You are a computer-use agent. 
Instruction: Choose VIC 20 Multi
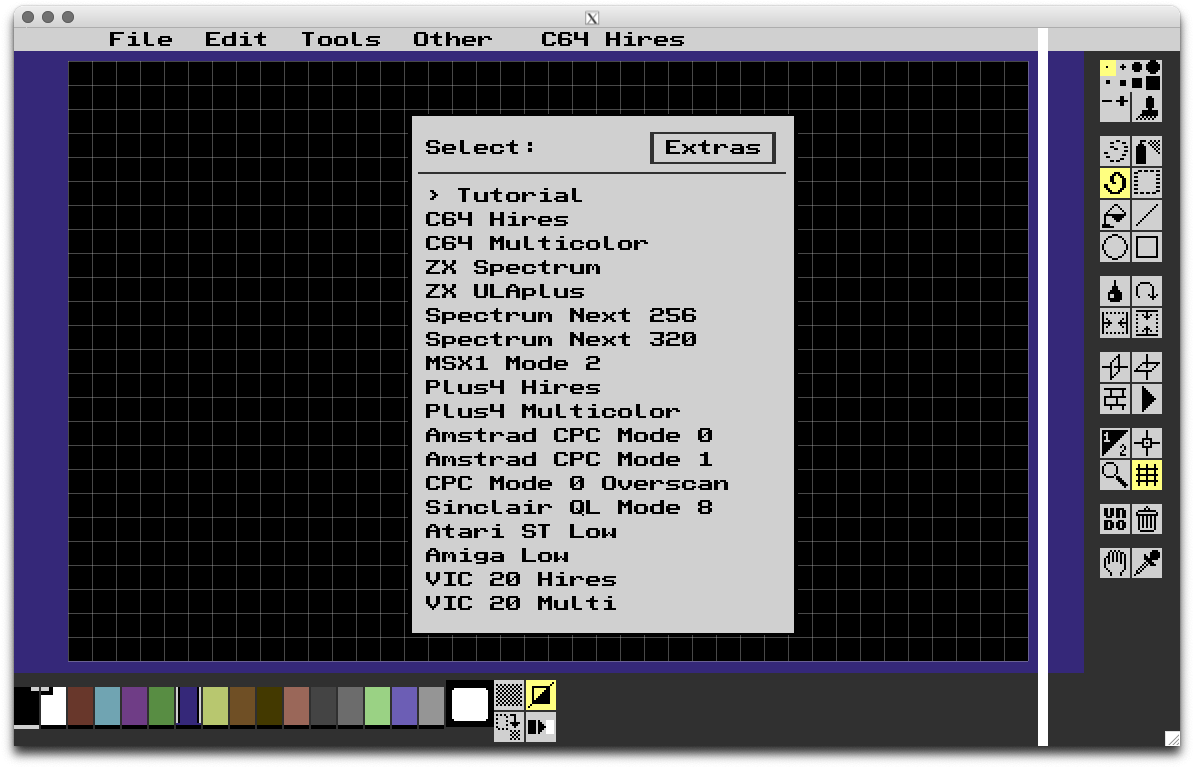pos(521,603)
